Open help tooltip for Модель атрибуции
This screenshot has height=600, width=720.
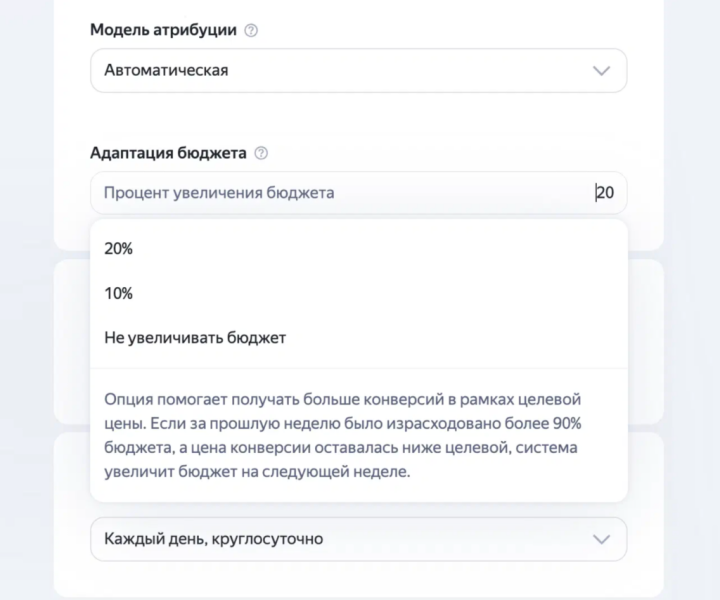point(251,30)
